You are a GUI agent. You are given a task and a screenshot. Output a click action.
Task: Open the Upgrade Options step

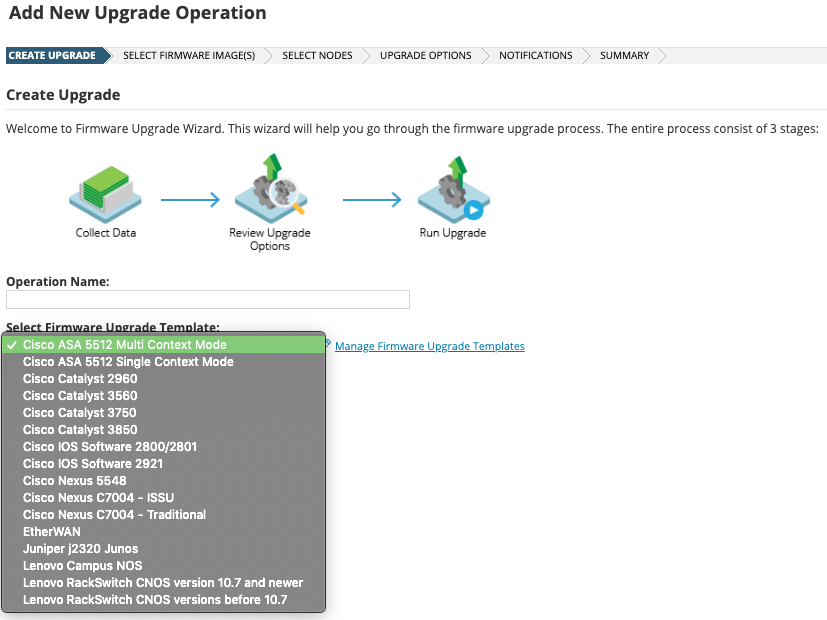point(426,55)
